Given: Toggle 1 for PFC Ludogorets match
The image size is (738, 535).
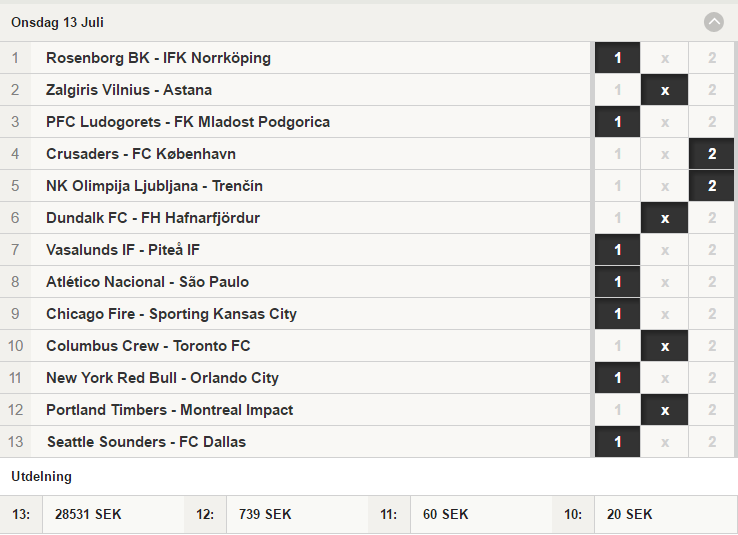Looking at the screenshot, I should (617, 122).
